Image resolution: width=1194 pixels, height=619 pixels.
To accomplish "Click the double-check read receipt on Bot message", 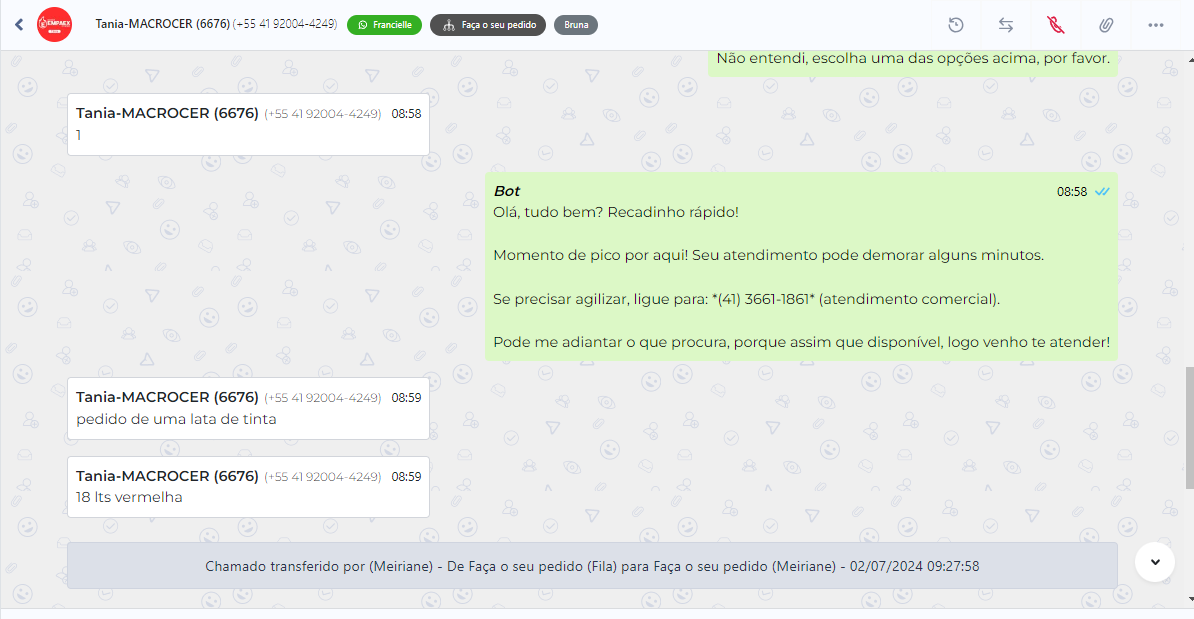I will pyautogui.click(x=1102, y=192).
